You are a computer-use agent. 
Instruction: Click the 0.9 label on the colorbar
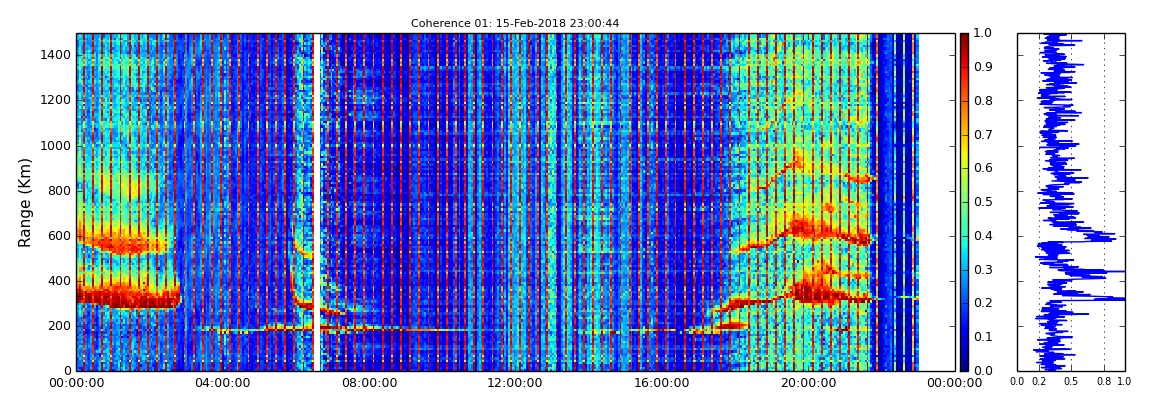(981, 67)
